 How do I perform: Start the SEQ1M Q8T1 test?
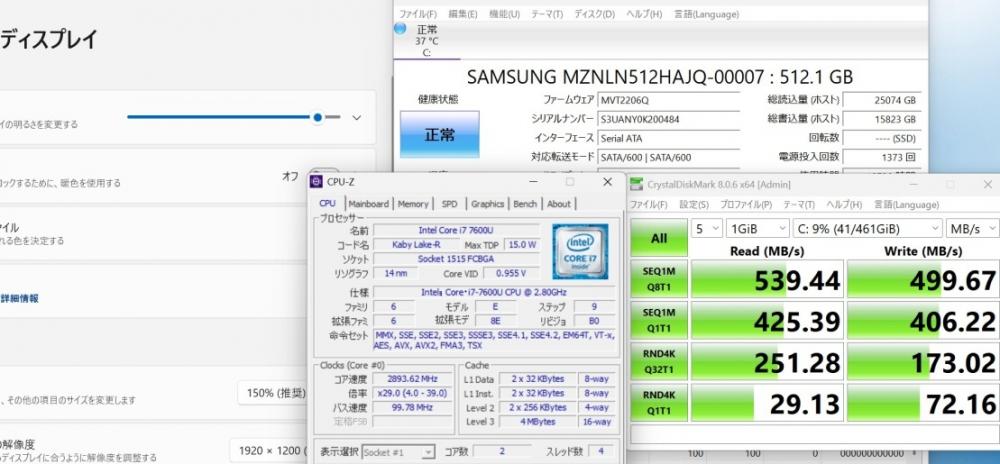(x=659, y=279)
